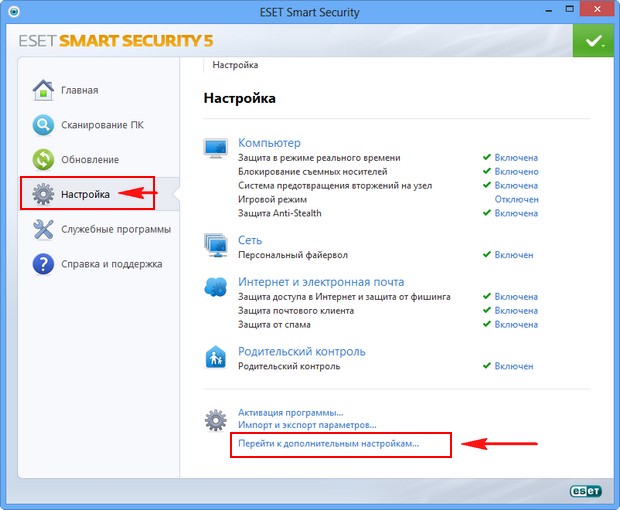
Task: Open the Сеть settings heading
Action: 250,240
